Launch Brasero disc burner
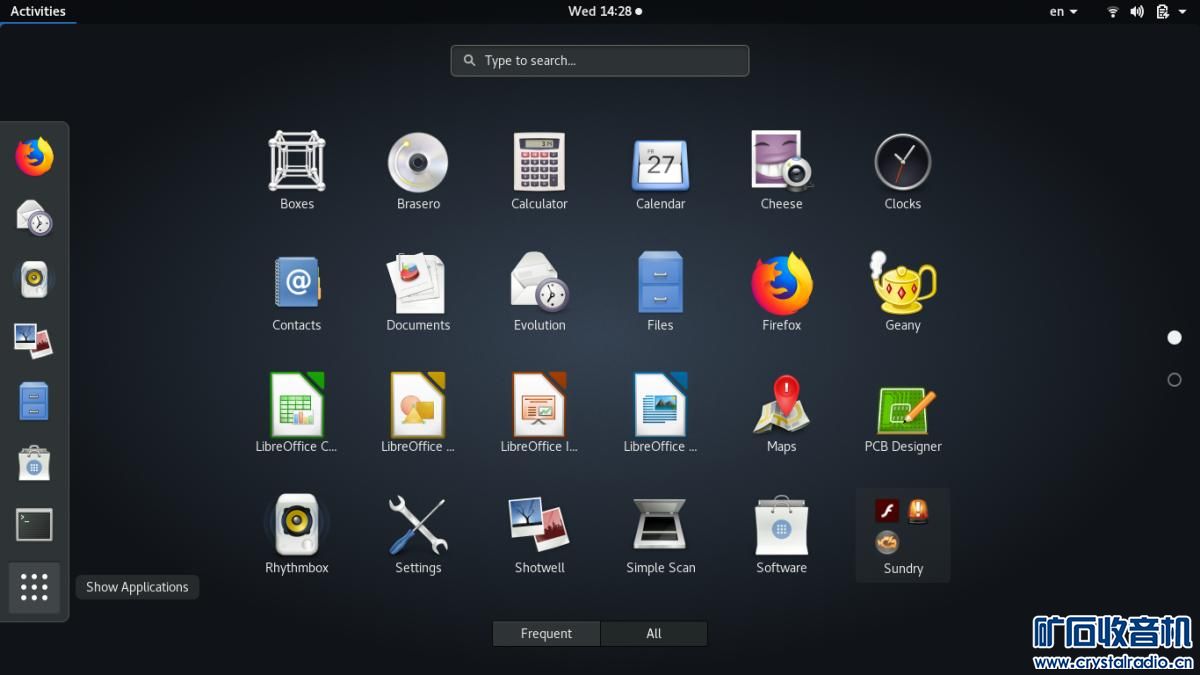The width and height of the screenshot is (1200, 675). (418, 170)
